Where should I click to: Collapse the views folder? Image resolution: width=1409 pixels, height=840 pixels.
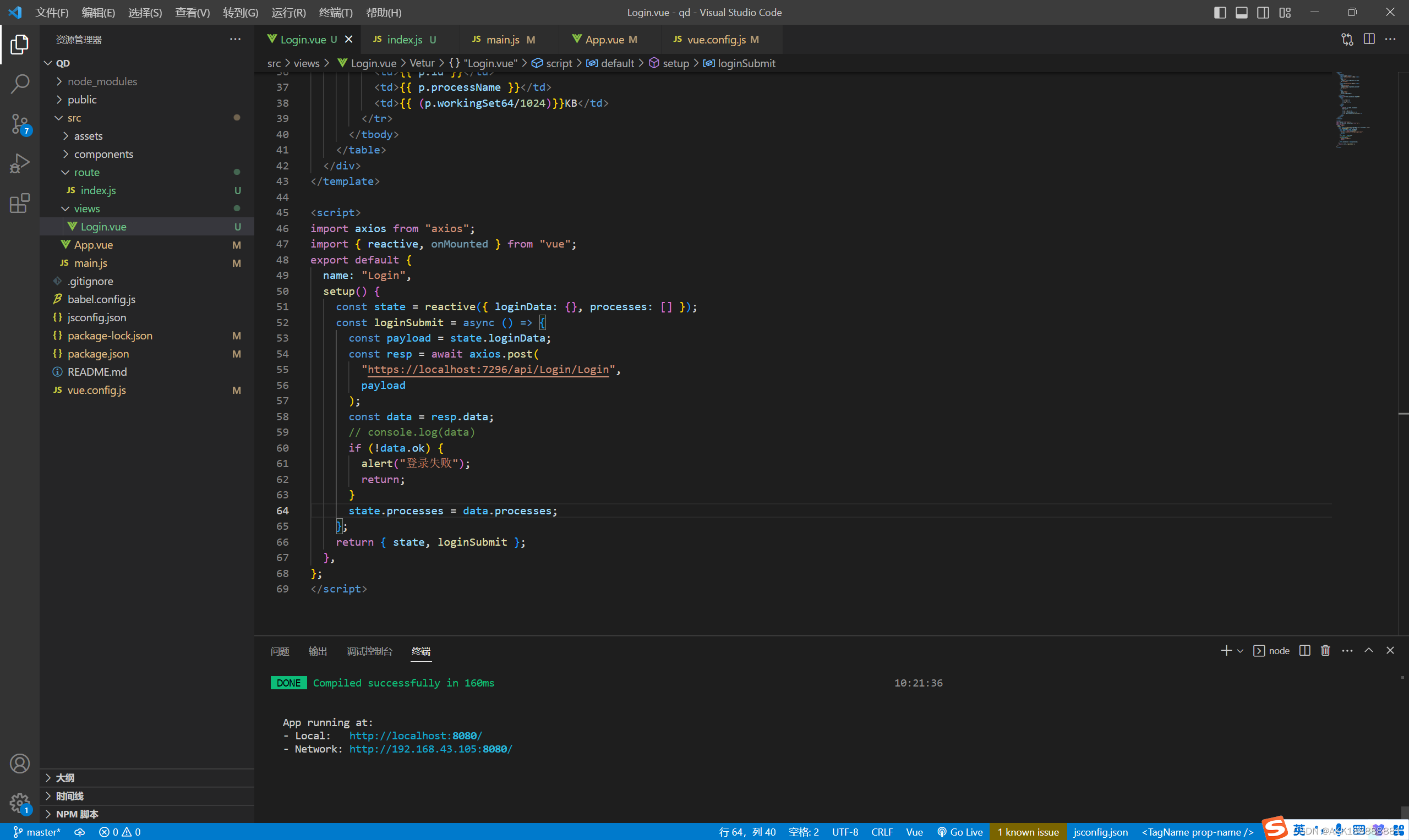[86, 208]
